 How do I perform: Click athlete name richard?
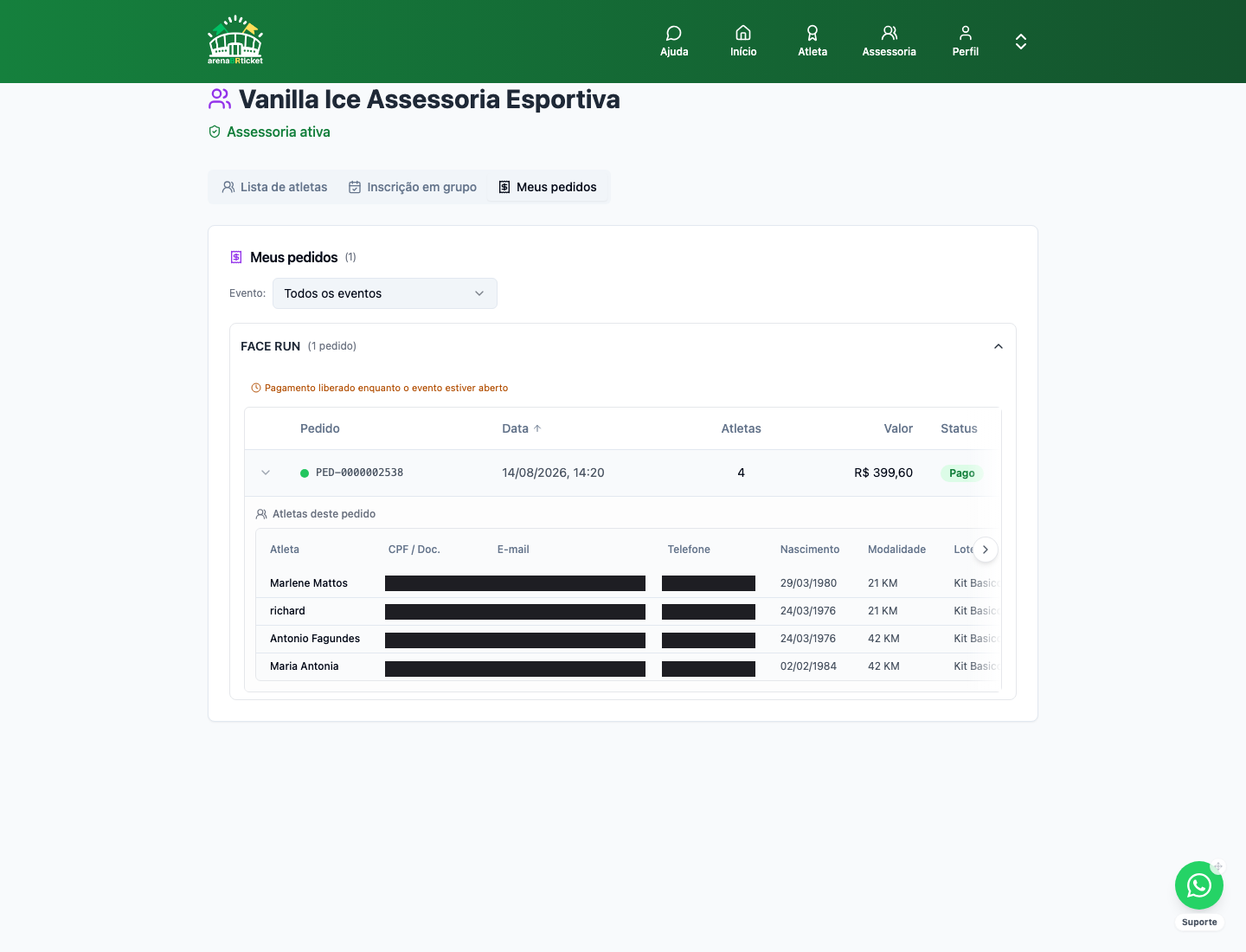(x=287, y=611)
